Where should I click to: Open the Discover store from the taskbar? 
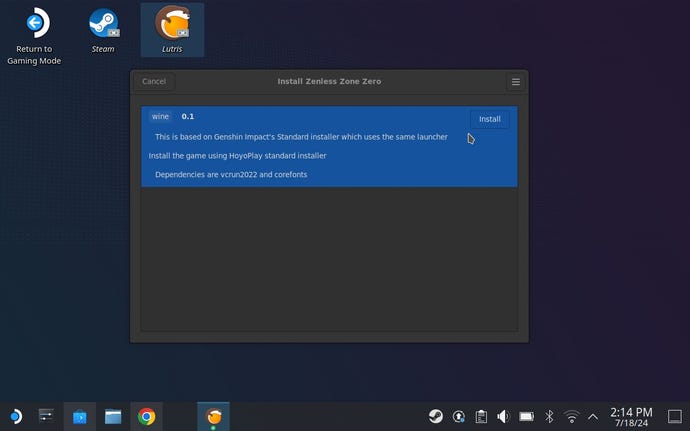pos(80,416)
